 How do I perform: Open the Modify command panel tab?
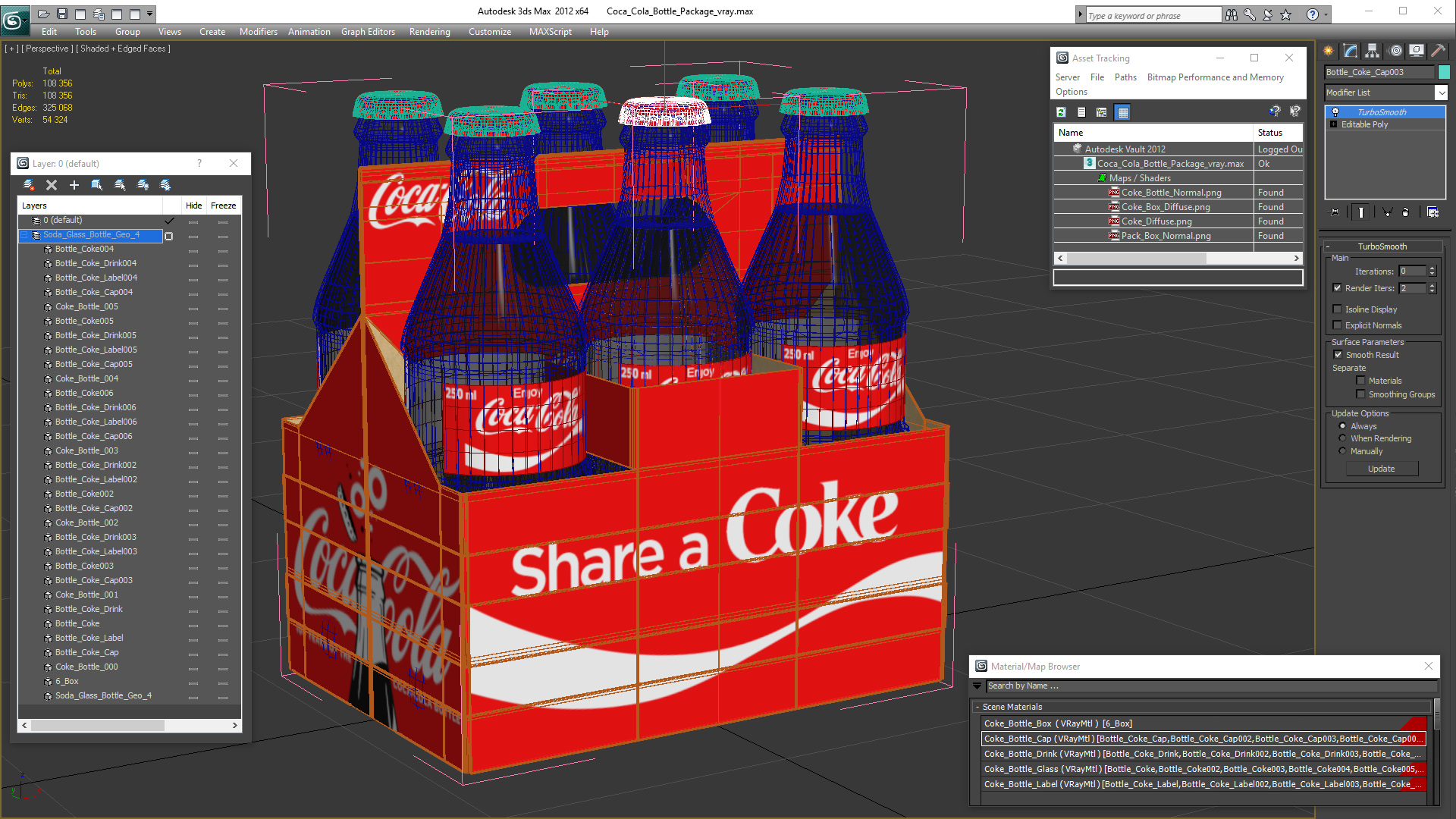point(1351,51)
